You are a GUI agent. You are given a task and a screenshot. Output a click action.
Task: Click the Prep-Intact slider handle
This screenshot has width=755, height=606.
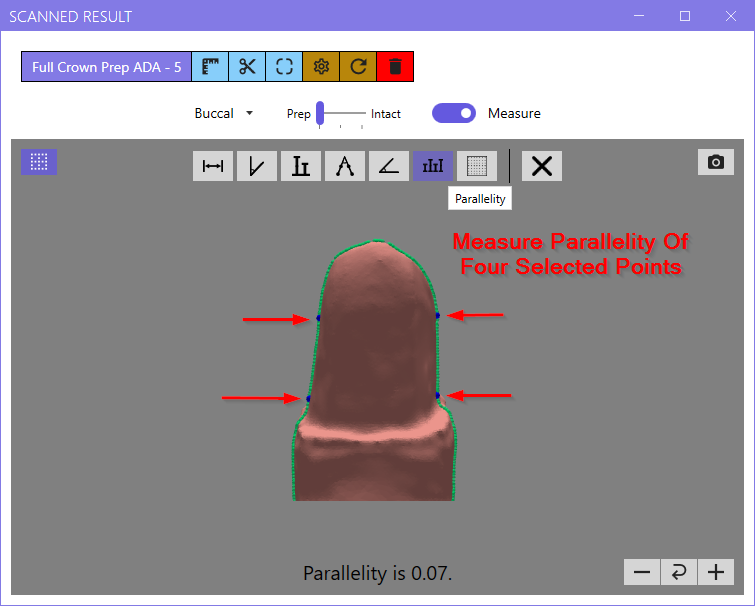(320, 114)
